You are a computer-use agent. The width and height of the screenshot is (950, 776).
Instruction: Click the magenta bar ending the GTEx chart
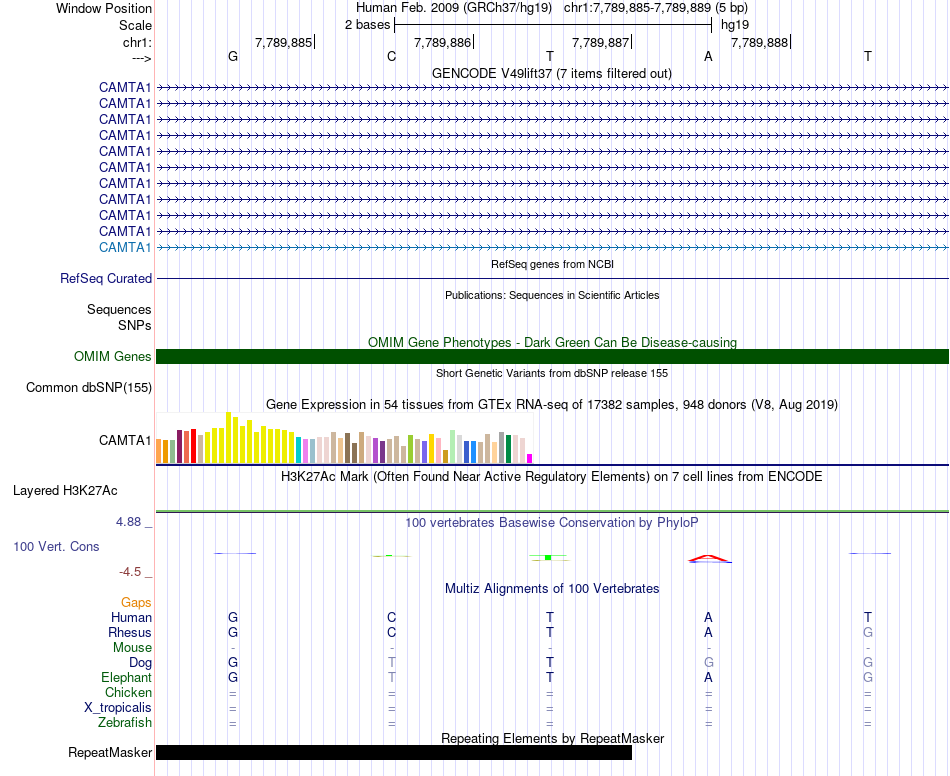530,459
